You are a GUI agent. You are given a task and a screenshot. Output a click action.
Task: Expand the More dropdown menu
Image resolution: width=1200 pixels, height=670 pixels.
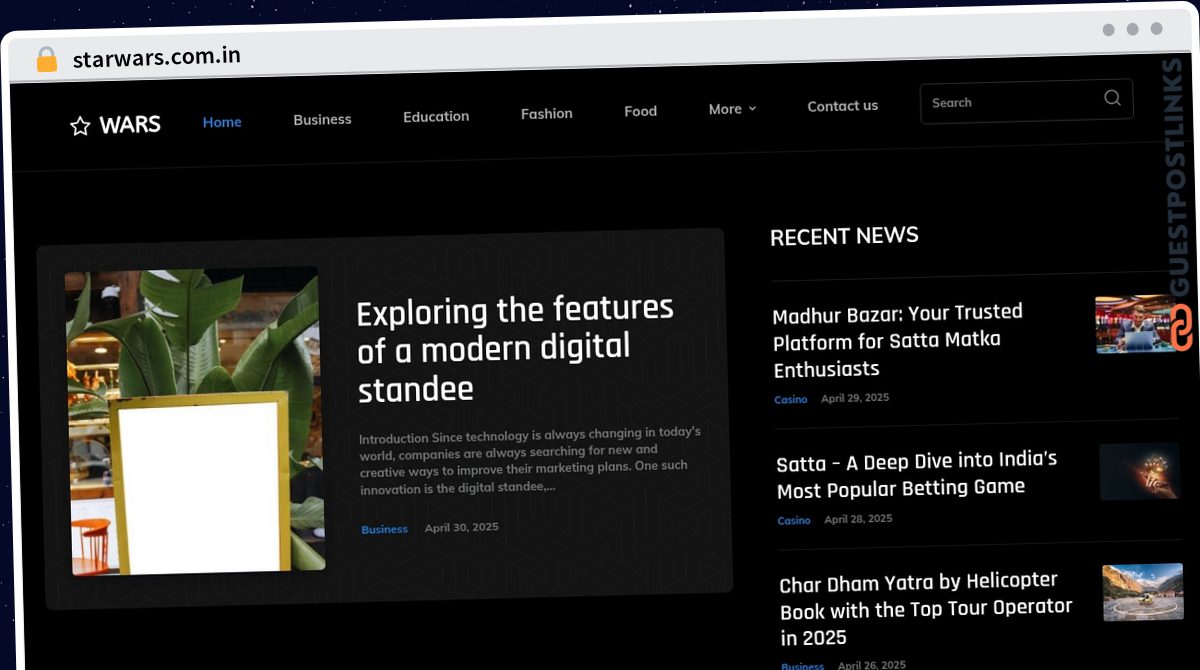click(733, 109)
